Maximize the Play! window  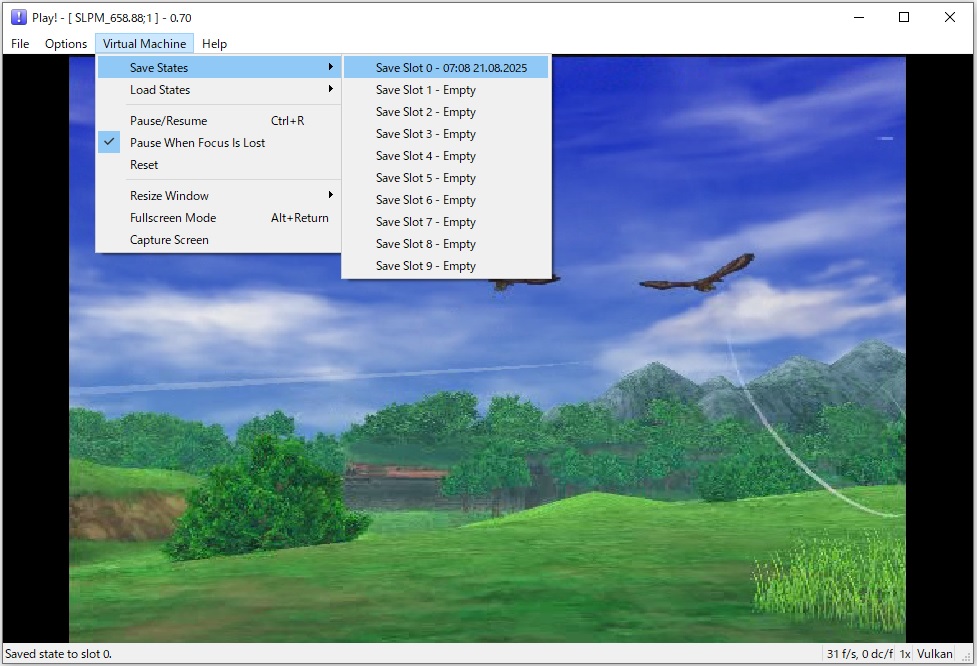(904, 17)
